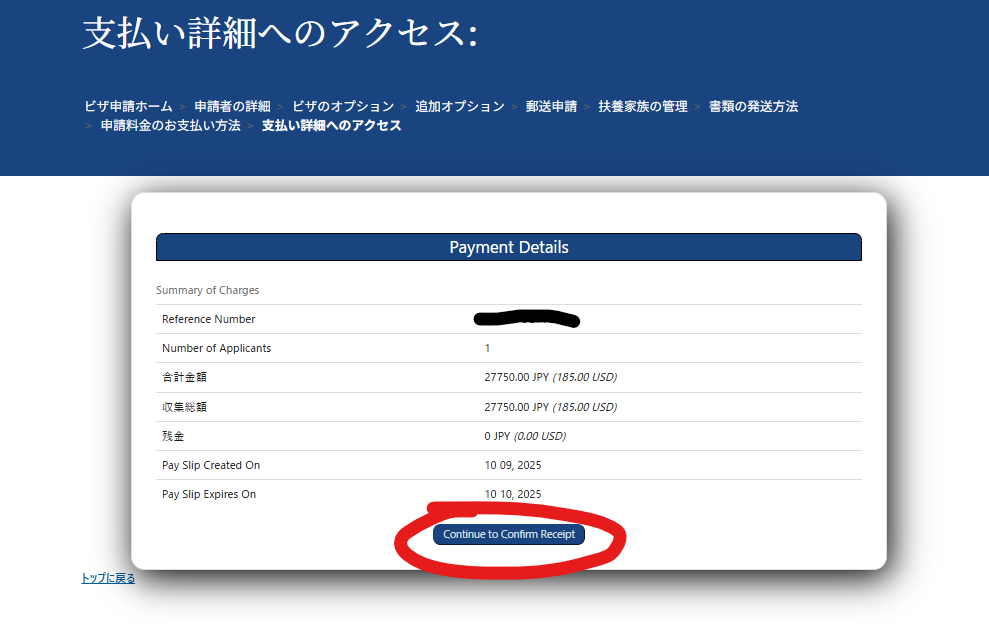Click the 収集総額 row label
The width and height of the screenshot is (989, 635).
click(184, 407)
